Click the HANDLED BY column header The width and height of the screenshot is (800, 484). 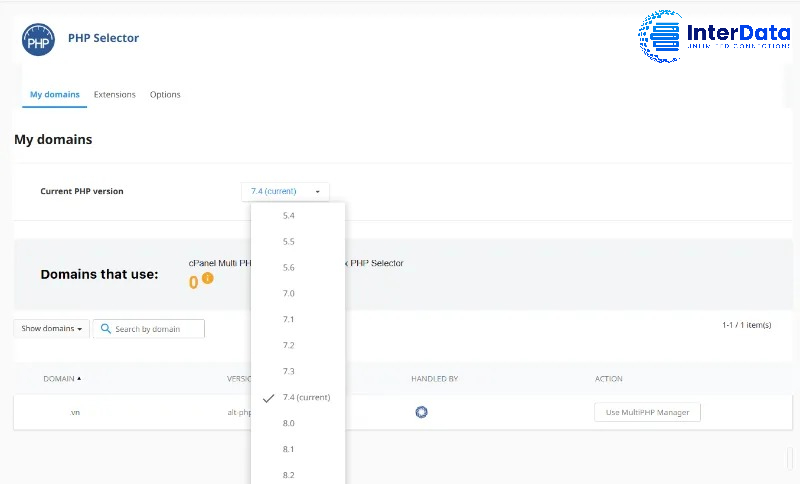(435, 379)
